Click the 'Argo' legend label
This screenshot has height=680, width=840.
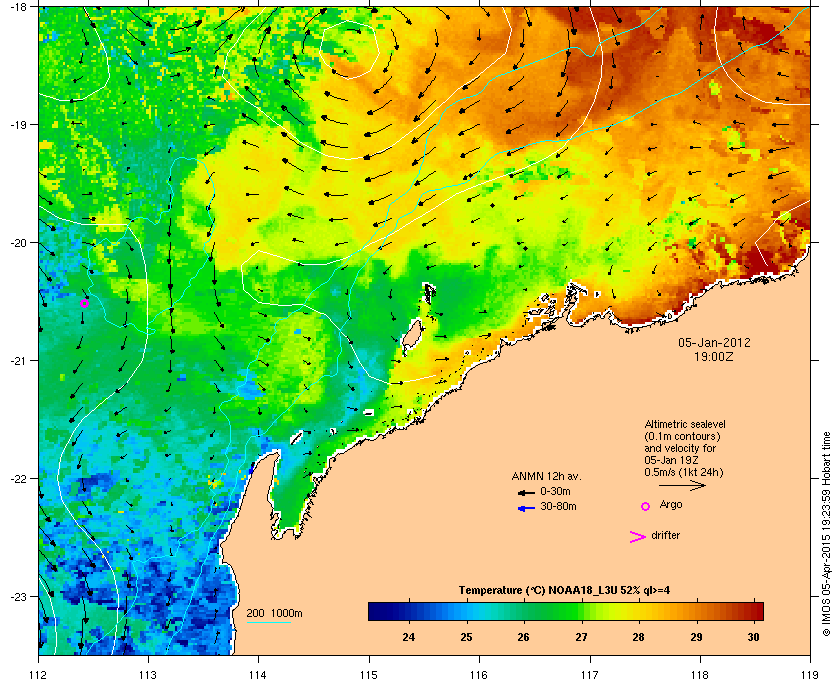671,504
